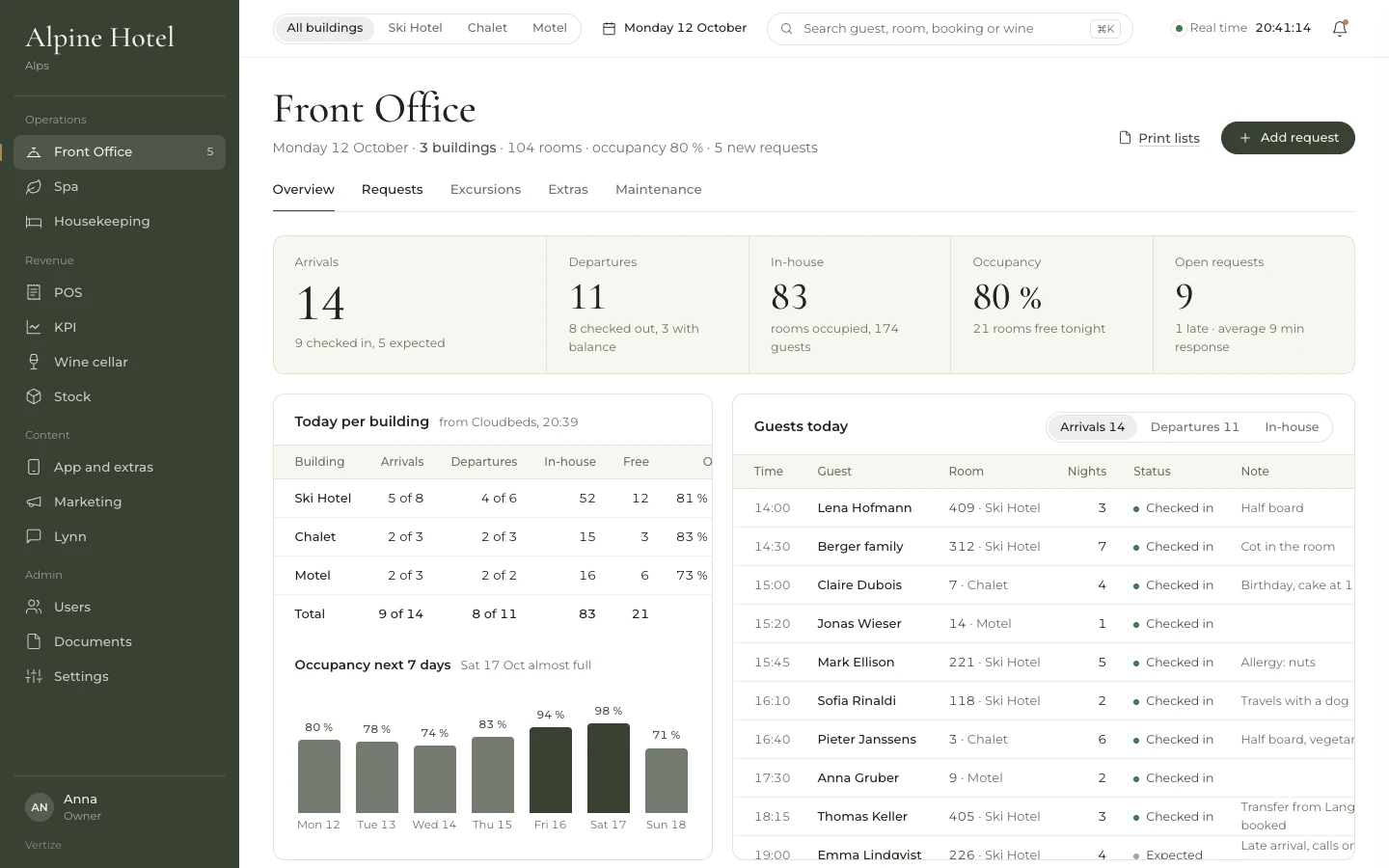
Task: Click the Print lists link
Action: pyautogui.click(x=1159, y=138)
